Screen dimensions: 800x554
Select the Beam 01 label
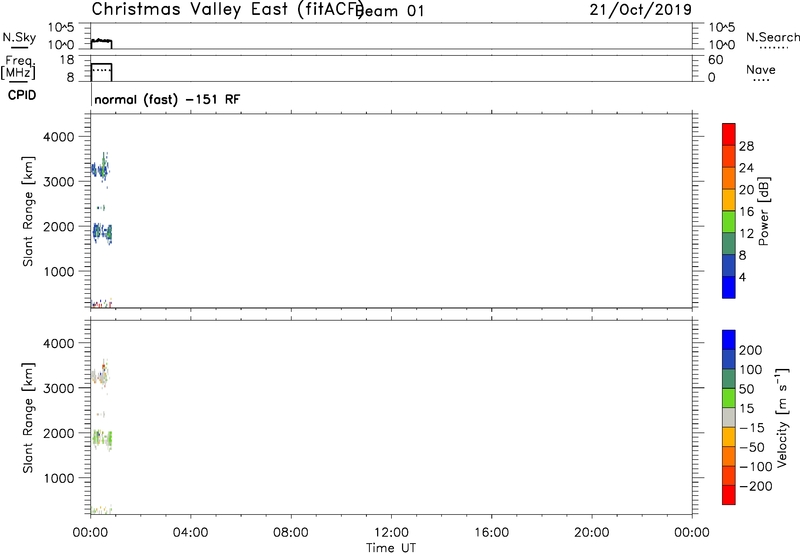click(390, 11)
